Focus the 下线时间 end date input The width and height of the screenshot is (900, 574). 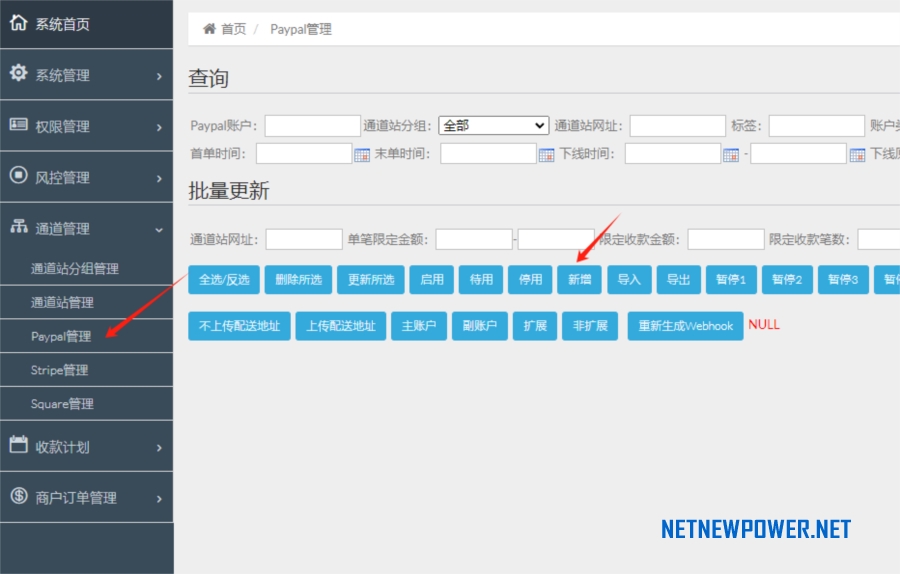(x=798, y=153)
